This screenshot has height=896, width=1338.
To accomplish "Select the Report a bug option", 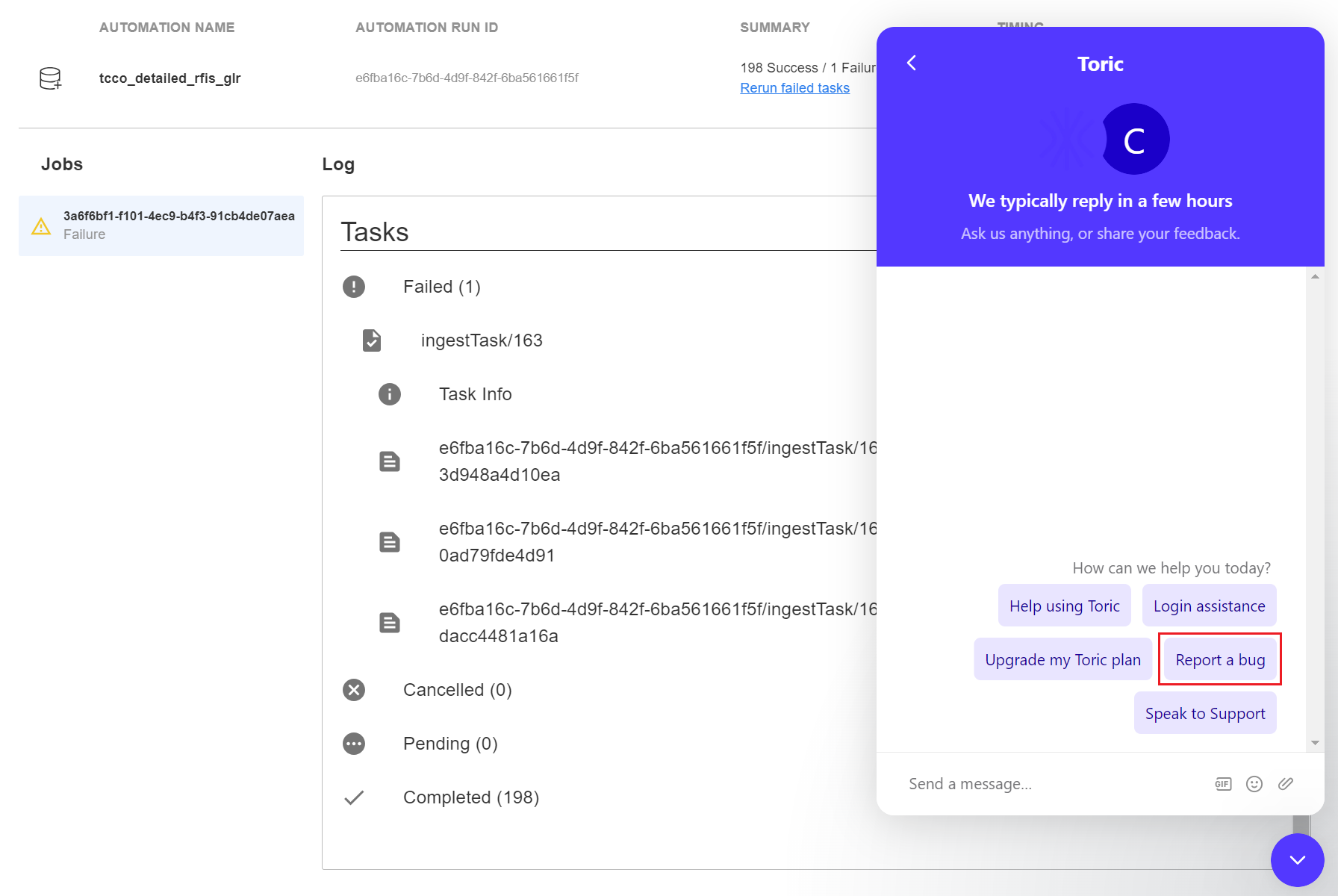I will [x=1220, y=659].
